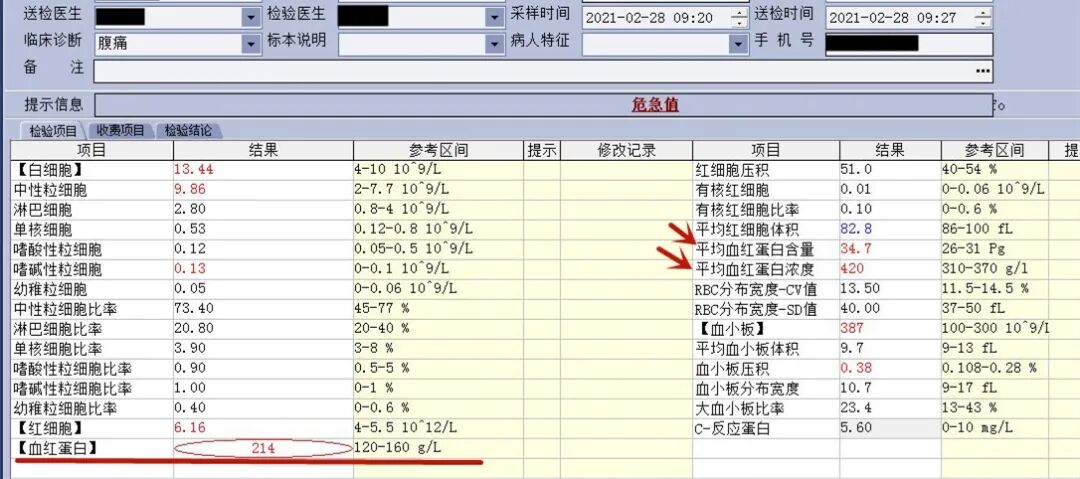Expand the 临床诊断 dropdown showing 腹痛
The image size is (1080, 479).
pyautogui.click(x=251, y=44)
